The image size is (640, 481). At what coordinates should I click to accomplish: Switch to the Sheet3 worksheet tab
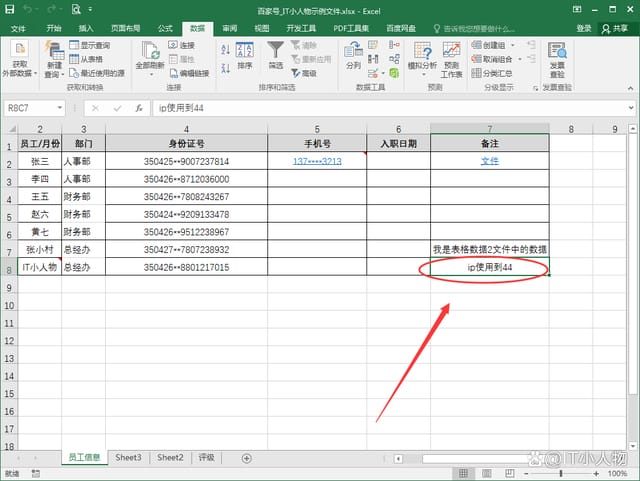[128, 457]
